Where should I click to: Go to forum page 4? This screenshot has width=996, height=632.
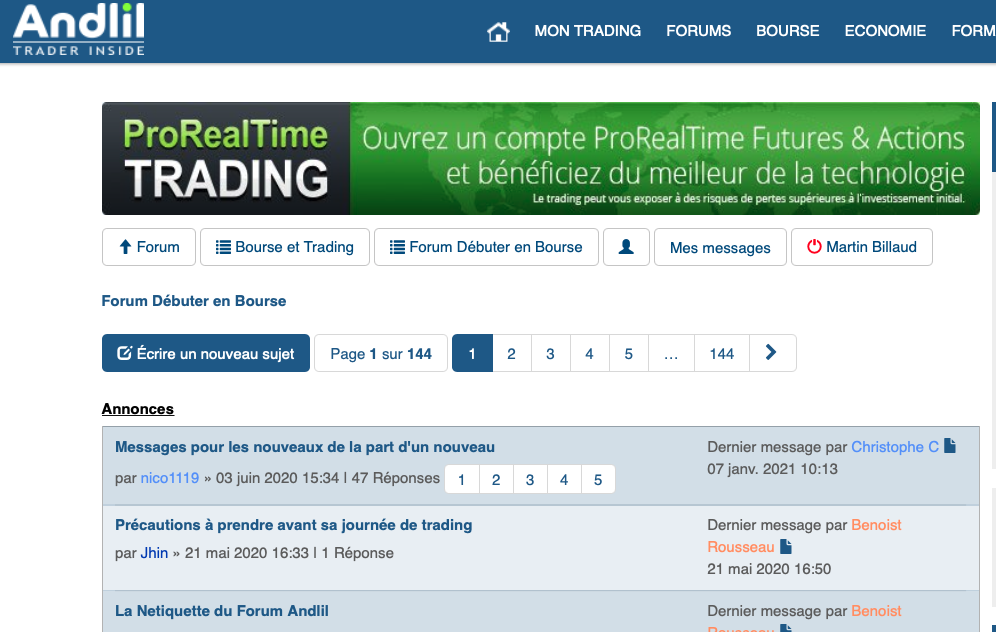589,353
